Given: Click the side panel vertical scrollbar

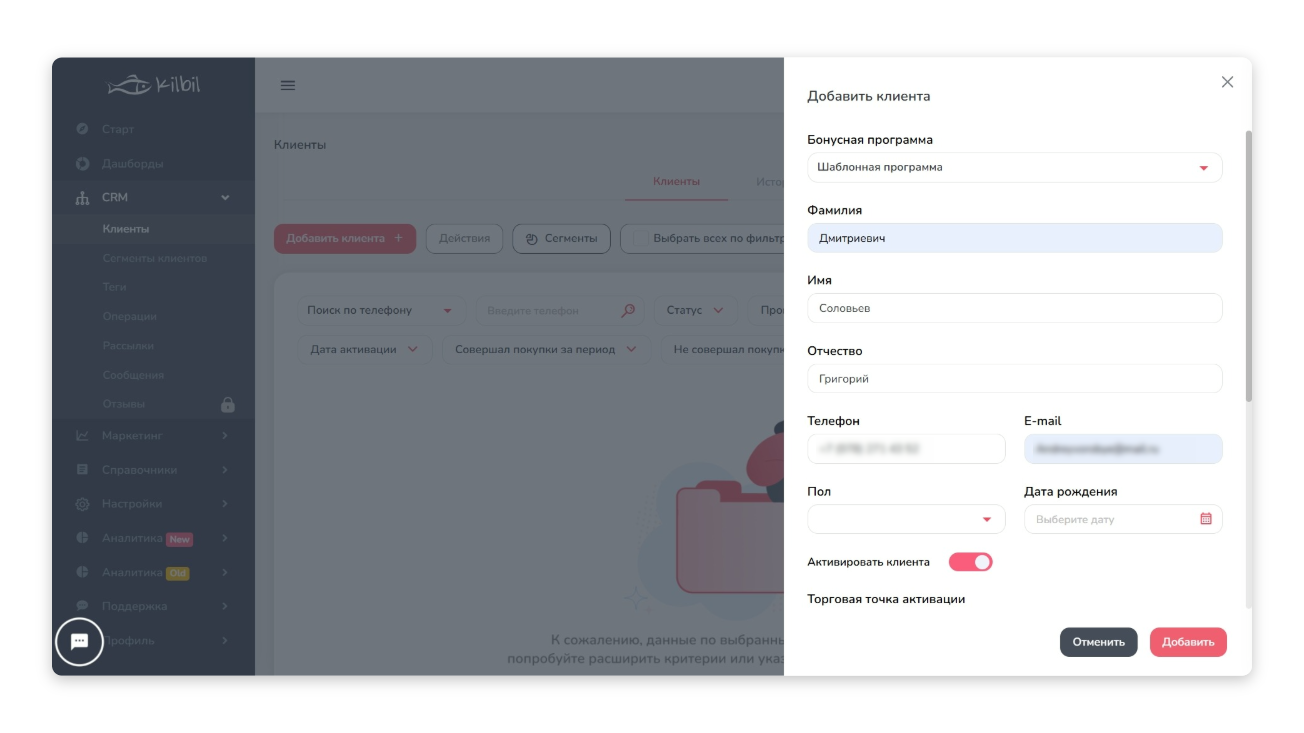Looking at the screenshot, I should (1249, 267).
